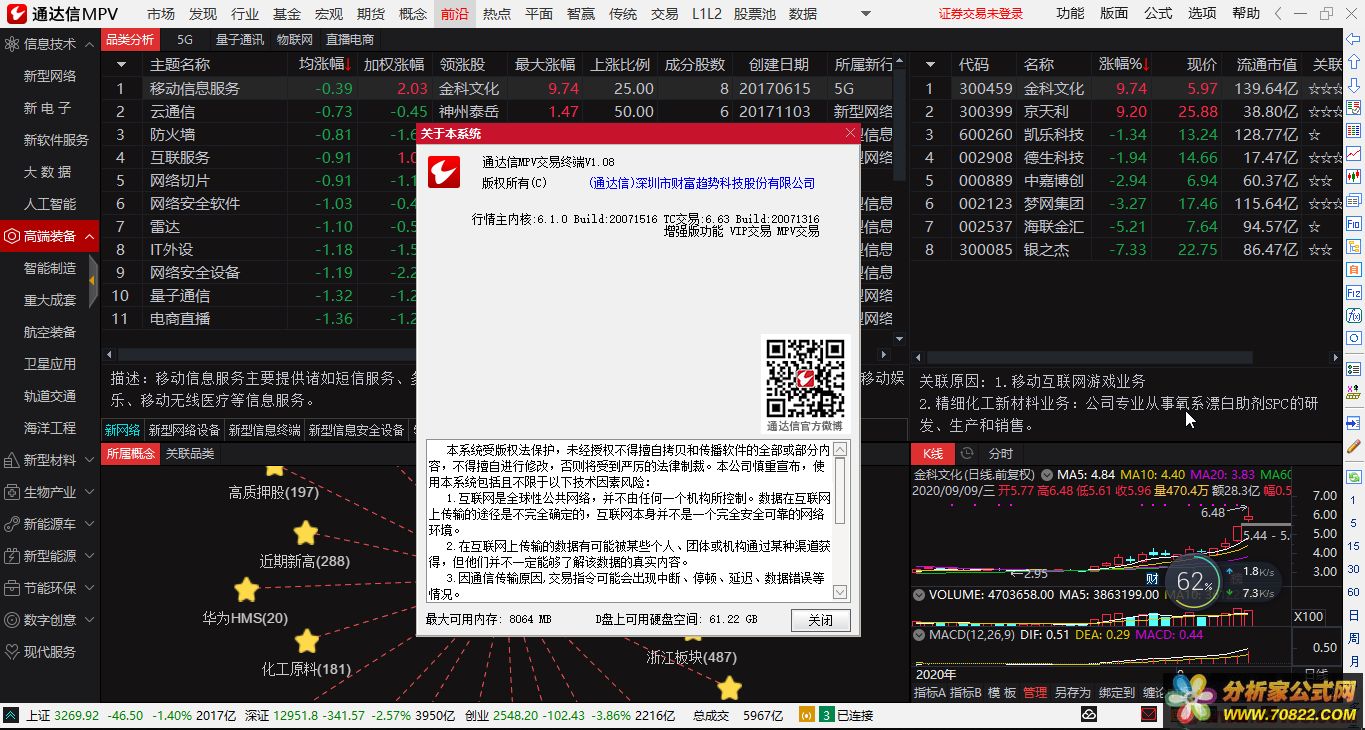Open the VOLUME indicator dropdown circle

[x=919, y=594]
